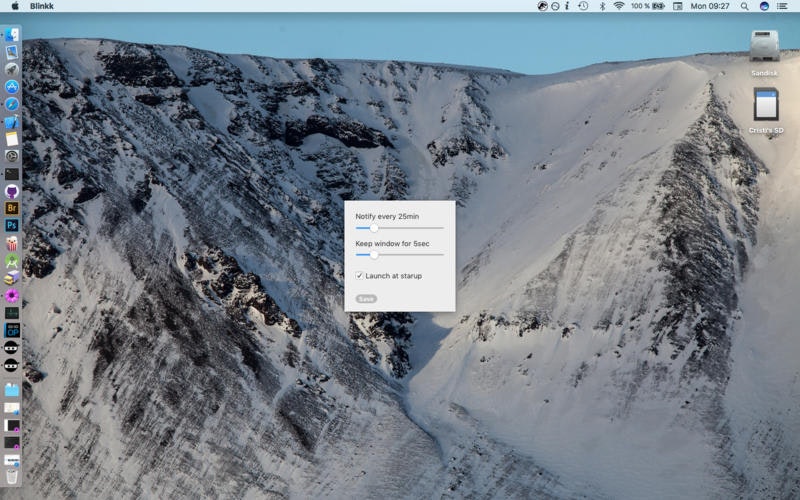Open the Trash in the dock

[x=12, y=477]
